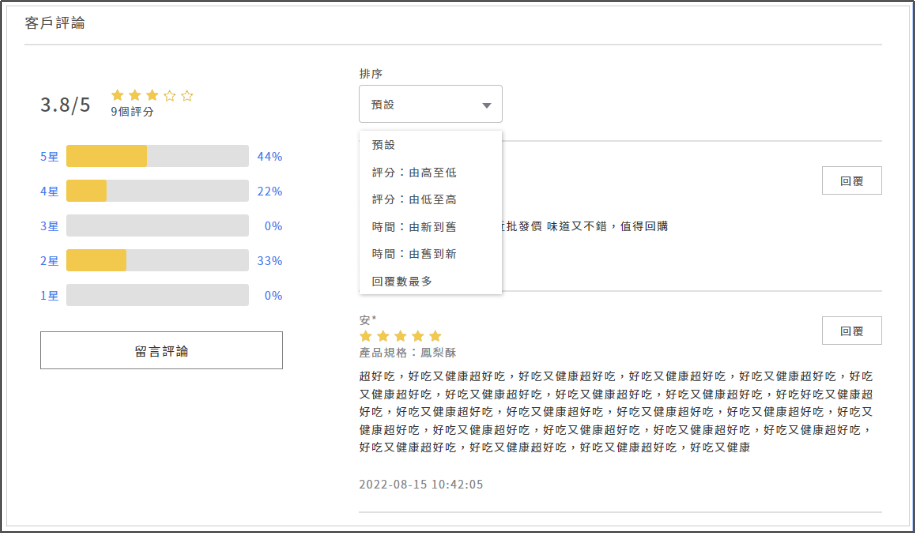This screenshot has height=533, width=915.
Task: Open the 預設 sort combo box
Action: click(430, 104)
